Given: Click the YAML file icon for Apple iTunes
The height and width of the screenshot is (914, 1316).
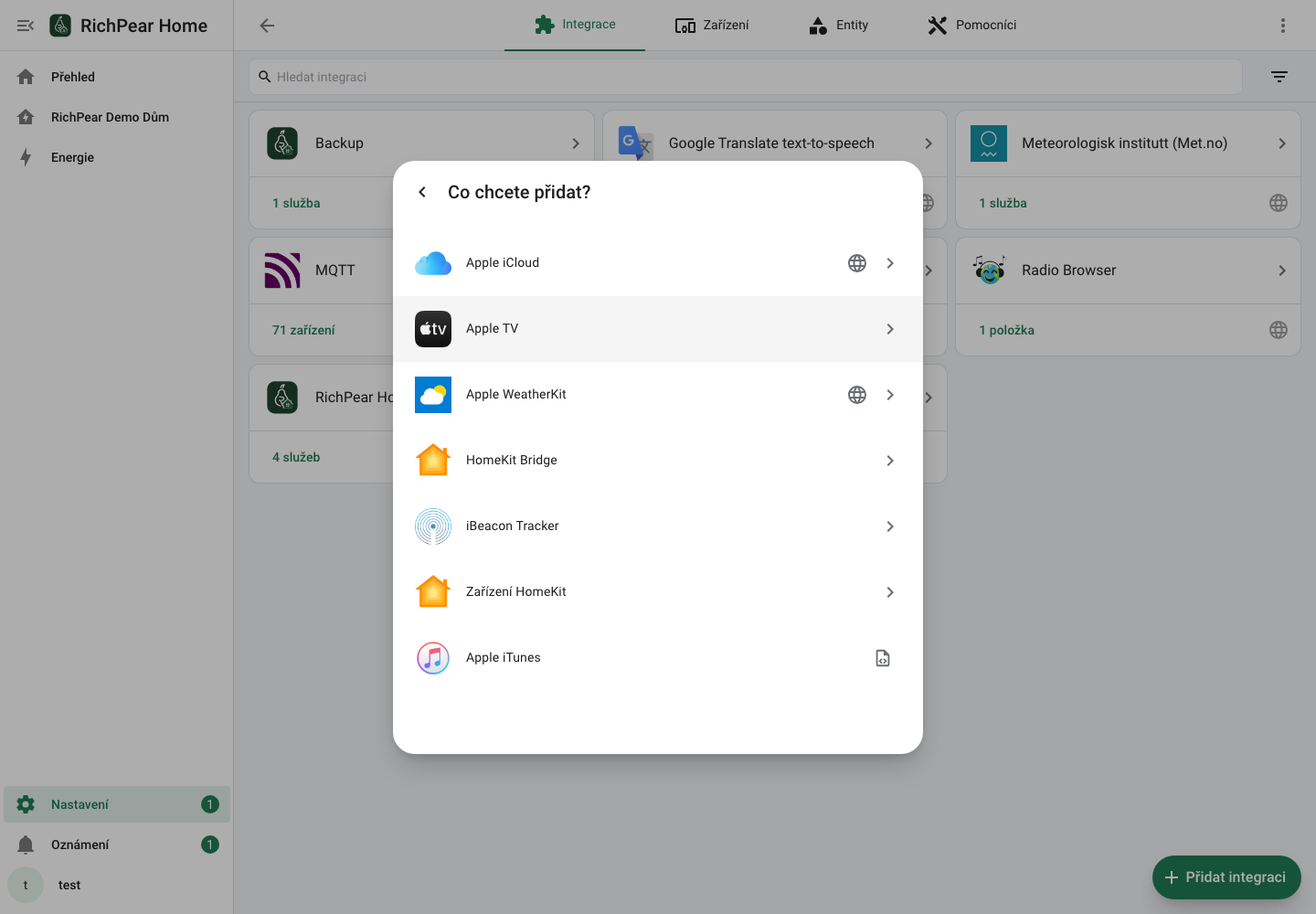Looking at the screenshot, I should (x=883, y=658).
